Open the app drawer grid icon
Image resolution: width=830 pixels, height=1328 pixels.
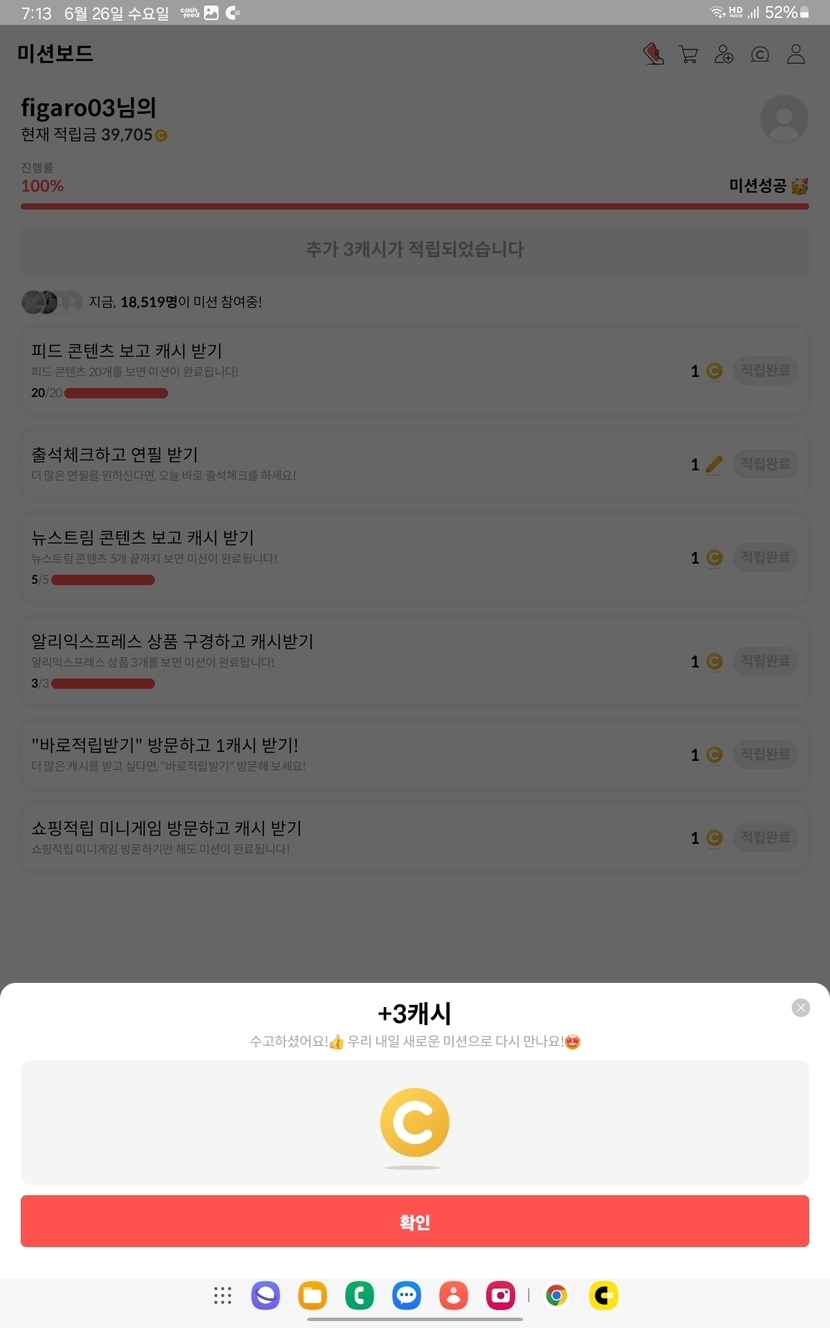point(222,1296)
